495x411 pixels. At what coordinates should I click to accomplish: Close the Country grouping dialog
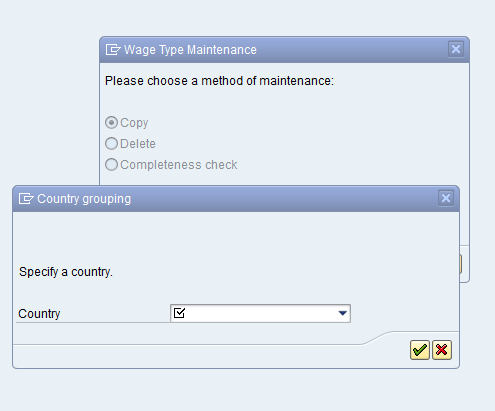point(446,198)
